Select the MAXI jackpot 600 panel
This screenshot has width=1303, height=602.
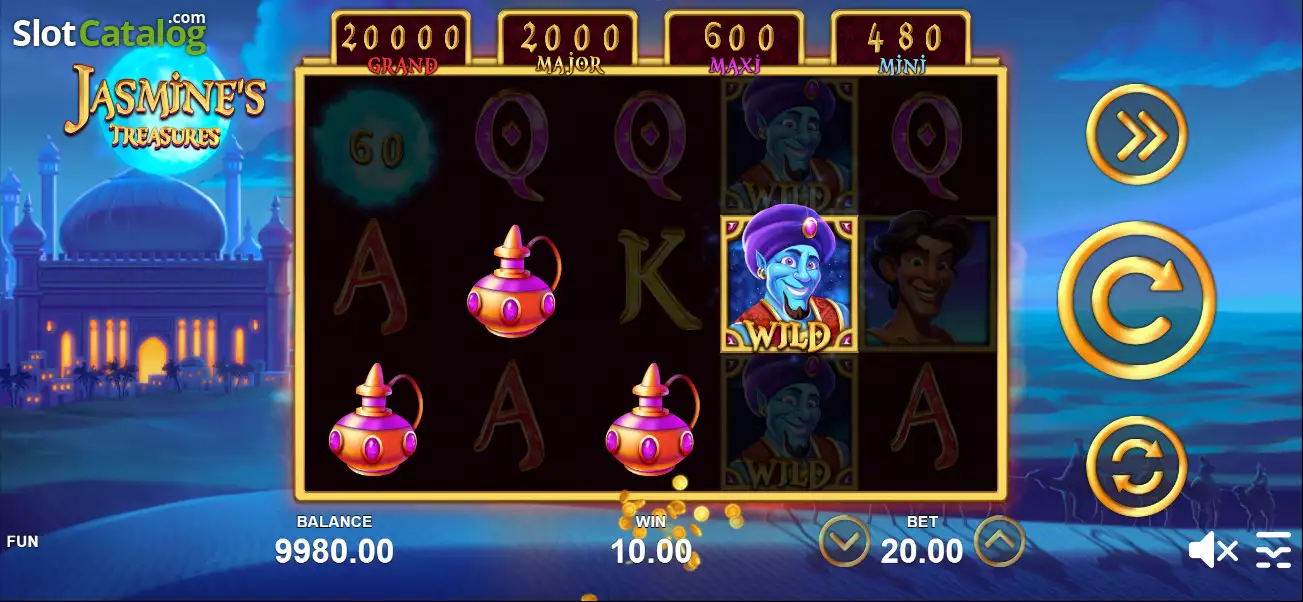point(734,44)
